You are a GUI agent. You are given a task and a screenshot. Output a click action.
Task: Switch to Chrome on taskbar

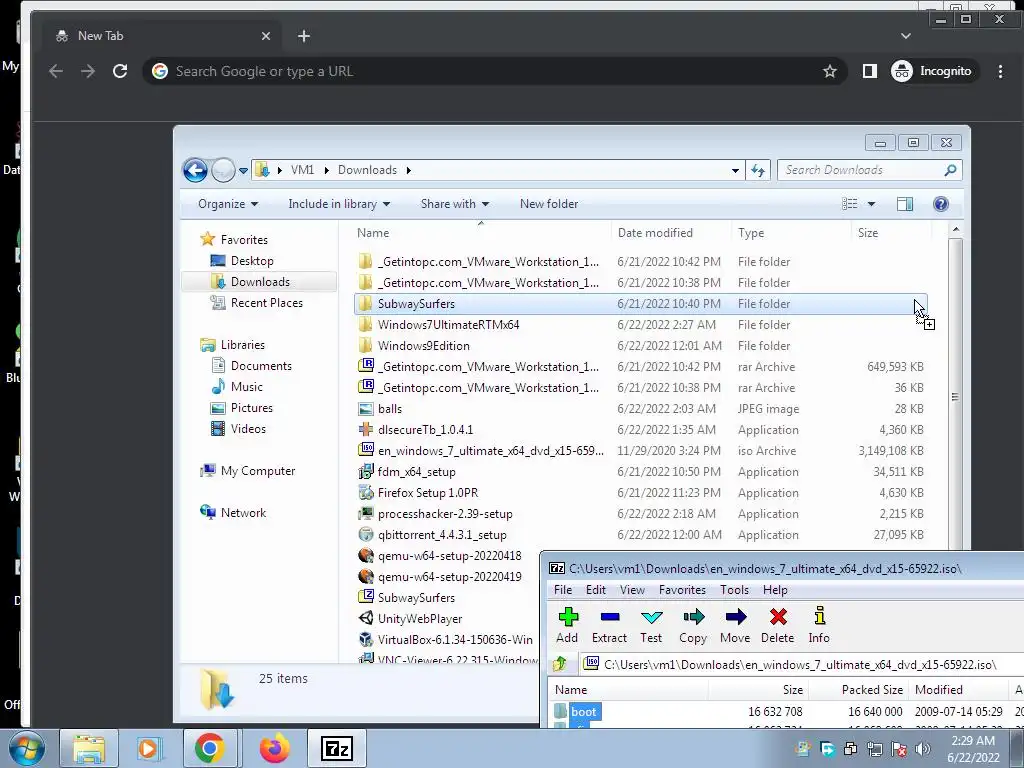(x=209, y=748)
